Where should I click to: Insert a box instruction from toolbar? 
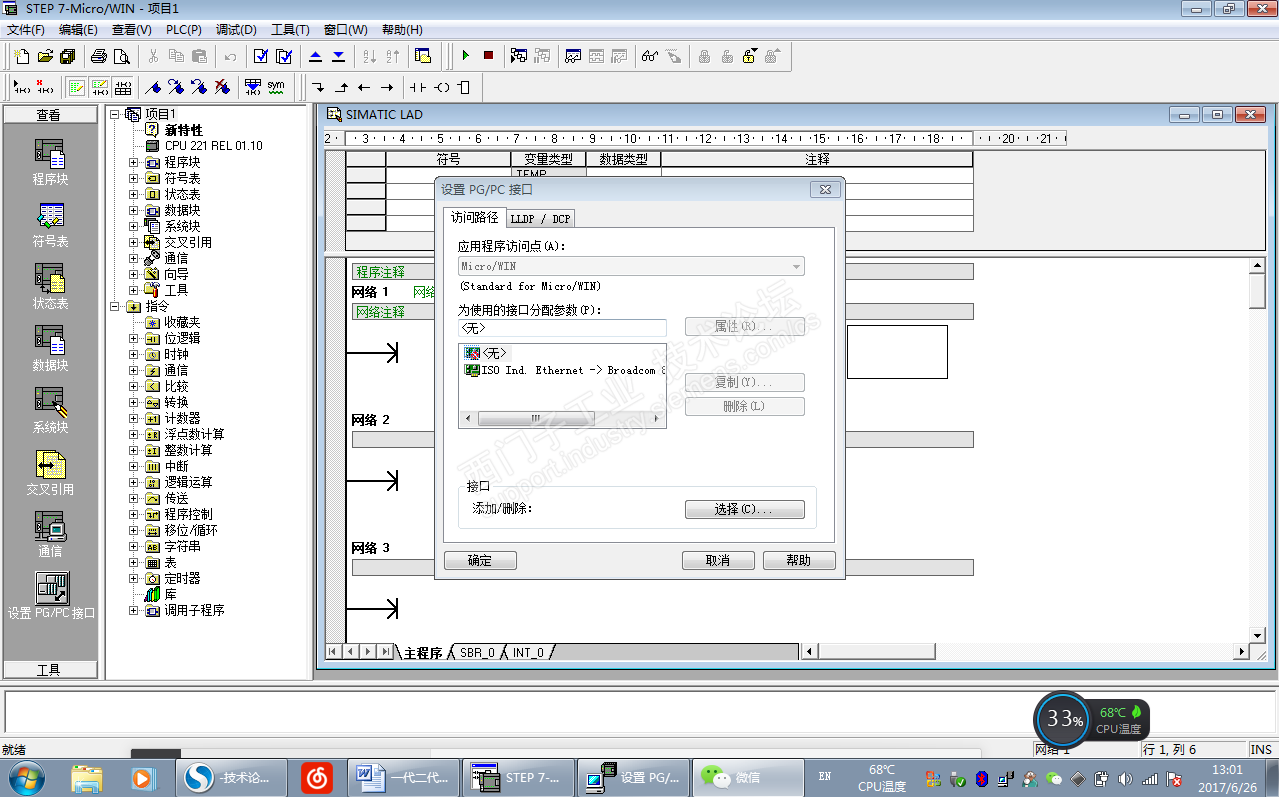point(464,87)
